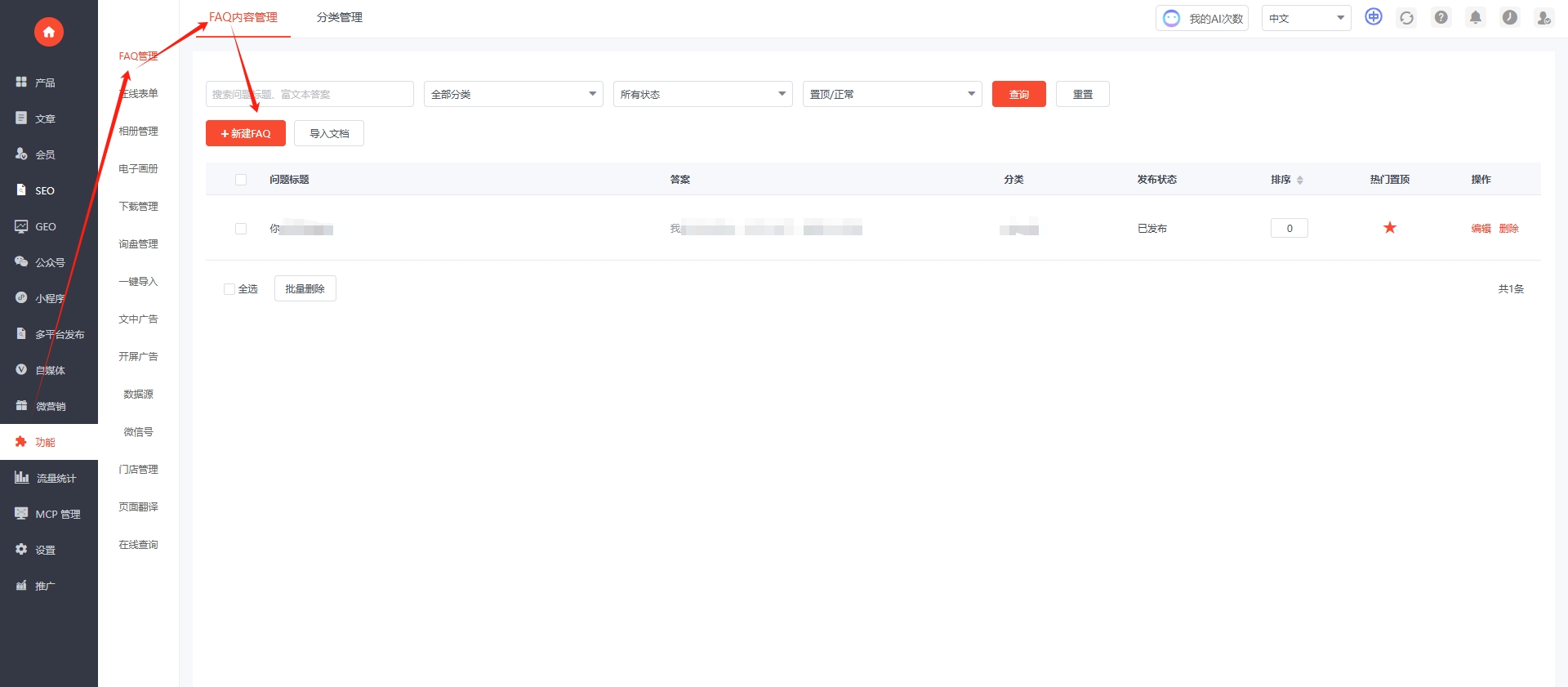
Task: Open the 公众号 WeChat icon
Action: [x=21, y=262]
